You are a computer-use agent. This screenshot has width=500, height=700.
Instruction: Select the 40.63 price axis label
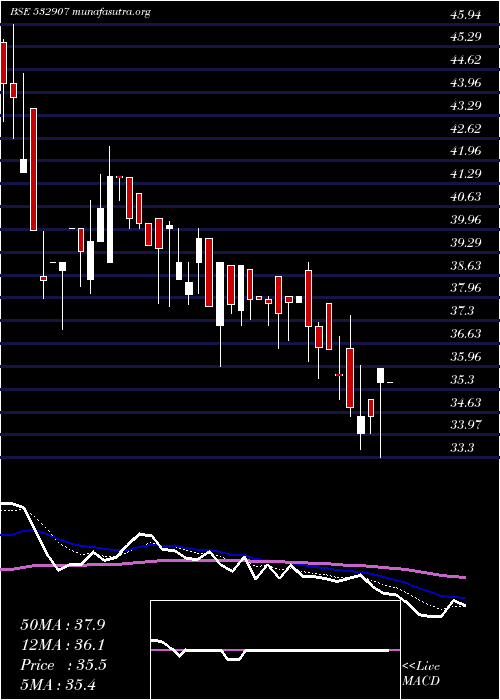(466, 196)
